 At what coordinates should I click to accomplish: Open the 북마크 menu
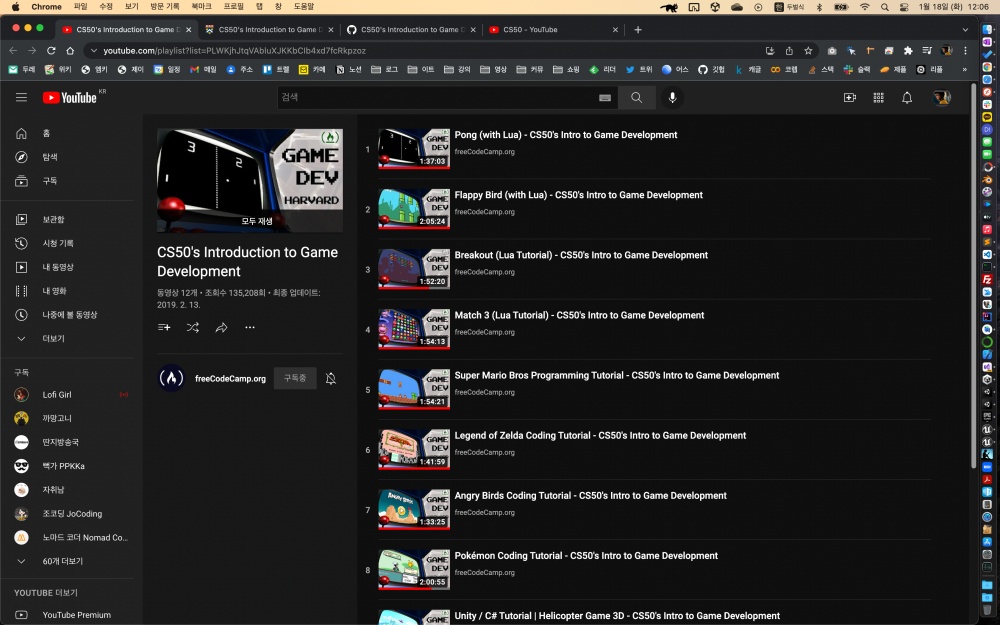201,6
